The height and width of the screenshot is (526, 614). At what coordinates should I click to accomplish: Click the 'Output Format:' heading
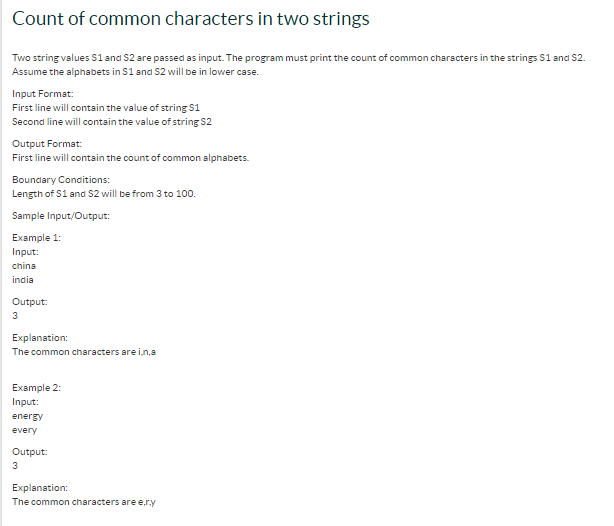[x=46, y=144]
